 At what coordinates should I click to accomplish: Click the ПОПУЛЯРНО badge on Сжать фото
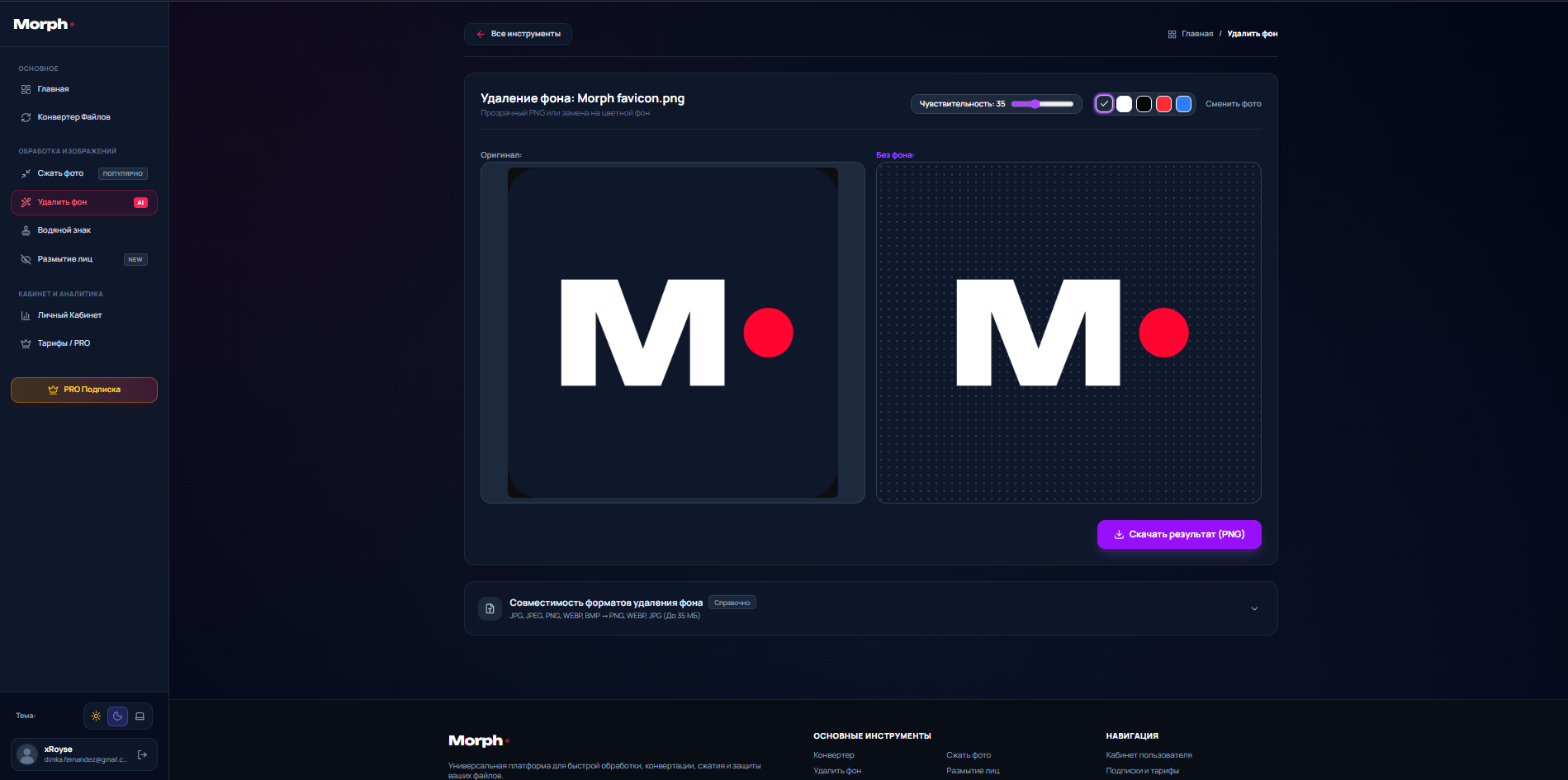(x=123, y=173)
